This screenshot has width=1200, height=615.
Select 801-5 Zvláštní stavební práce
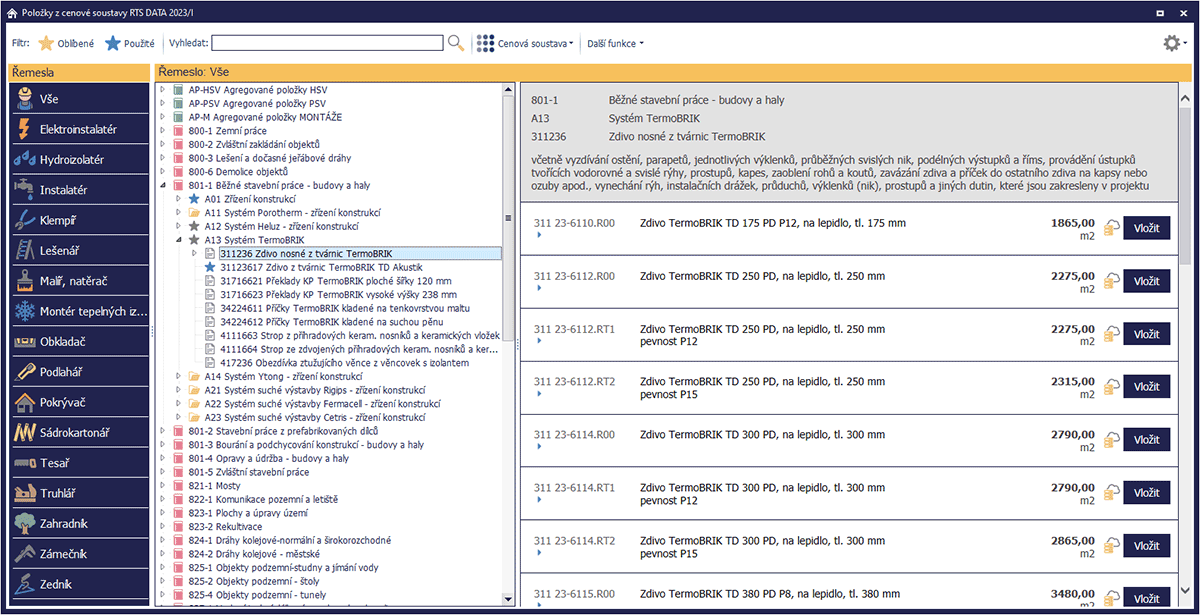point(249,472)
